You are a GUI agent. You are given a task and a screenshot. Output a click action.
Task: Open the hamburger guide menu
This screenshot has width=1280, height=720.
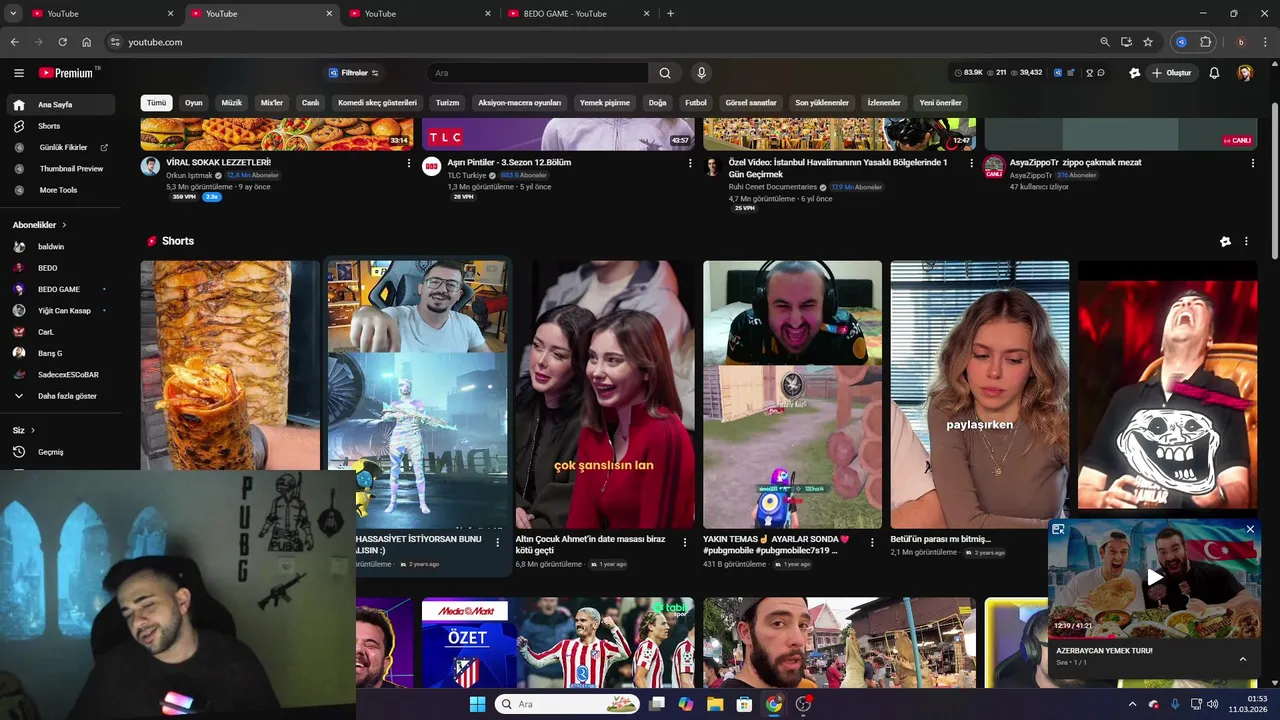pos(18,73)
